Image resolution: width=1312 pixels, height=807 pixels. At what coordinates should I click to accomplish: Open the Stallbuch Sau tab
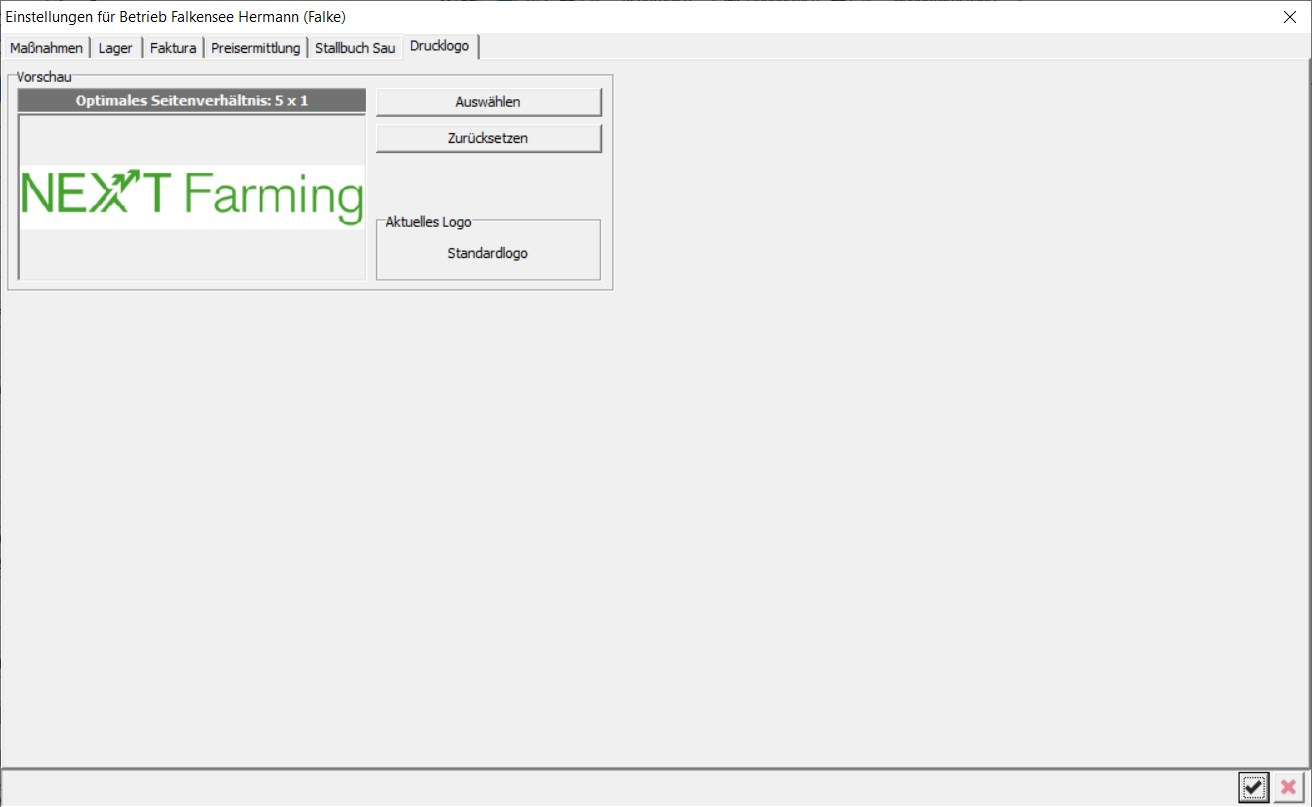click(x=355, y=48)
